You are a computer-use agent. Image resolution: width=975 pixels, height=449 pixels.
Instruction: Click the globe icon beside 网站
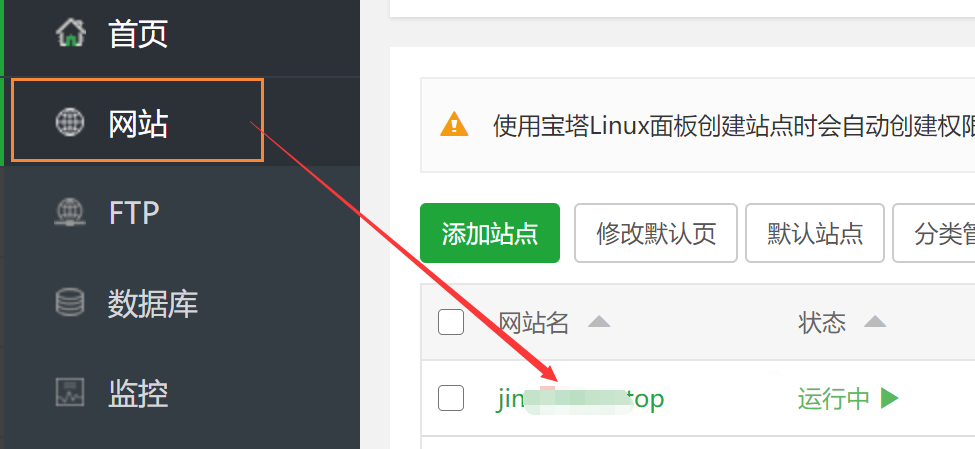click(70, 122)
